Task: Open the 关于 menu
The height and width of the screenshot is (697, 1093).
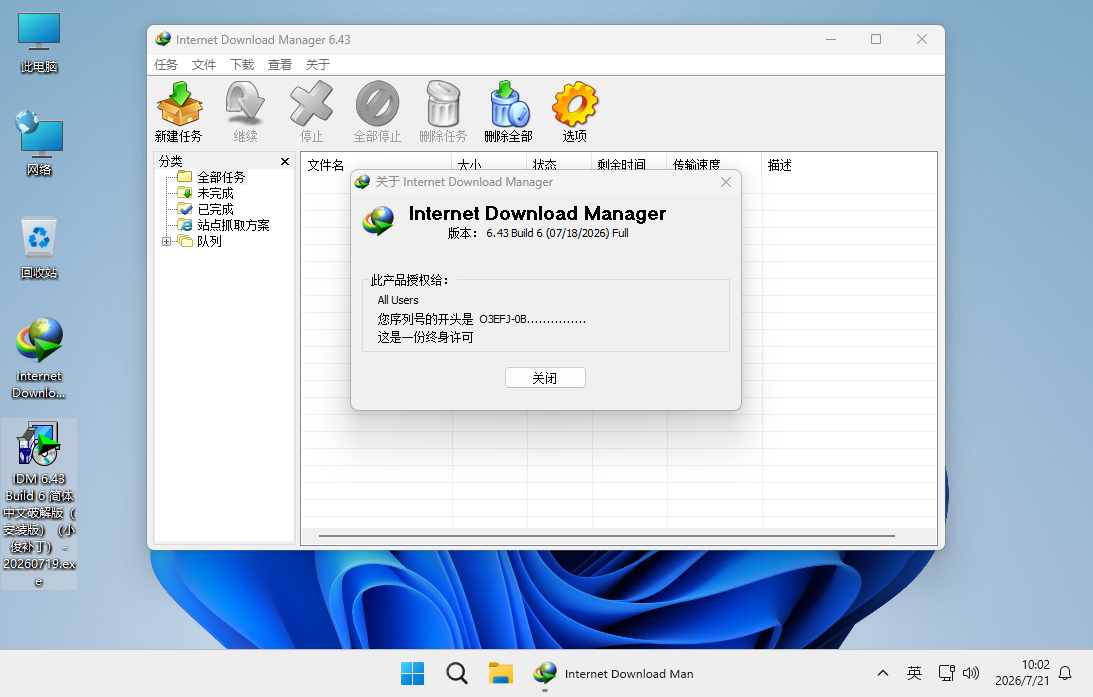Action: [x=317, y=65]
